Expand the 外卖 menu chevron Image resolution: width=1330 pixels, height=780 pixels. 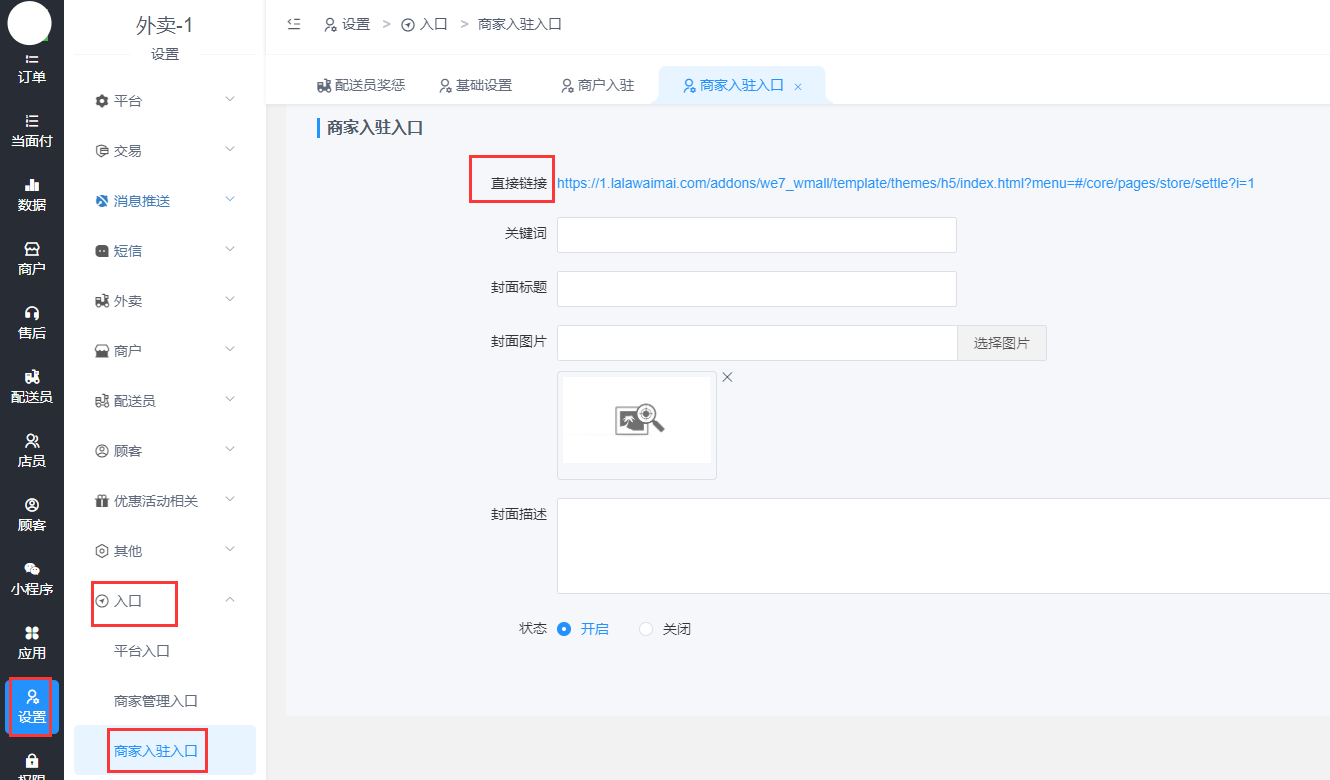click(x=230, y=299)
